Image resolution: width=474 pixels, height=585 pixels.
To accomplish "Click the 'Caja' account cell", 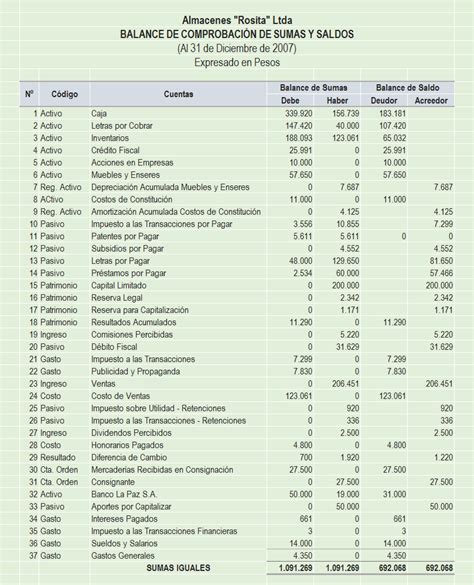I will click(99, 113).
